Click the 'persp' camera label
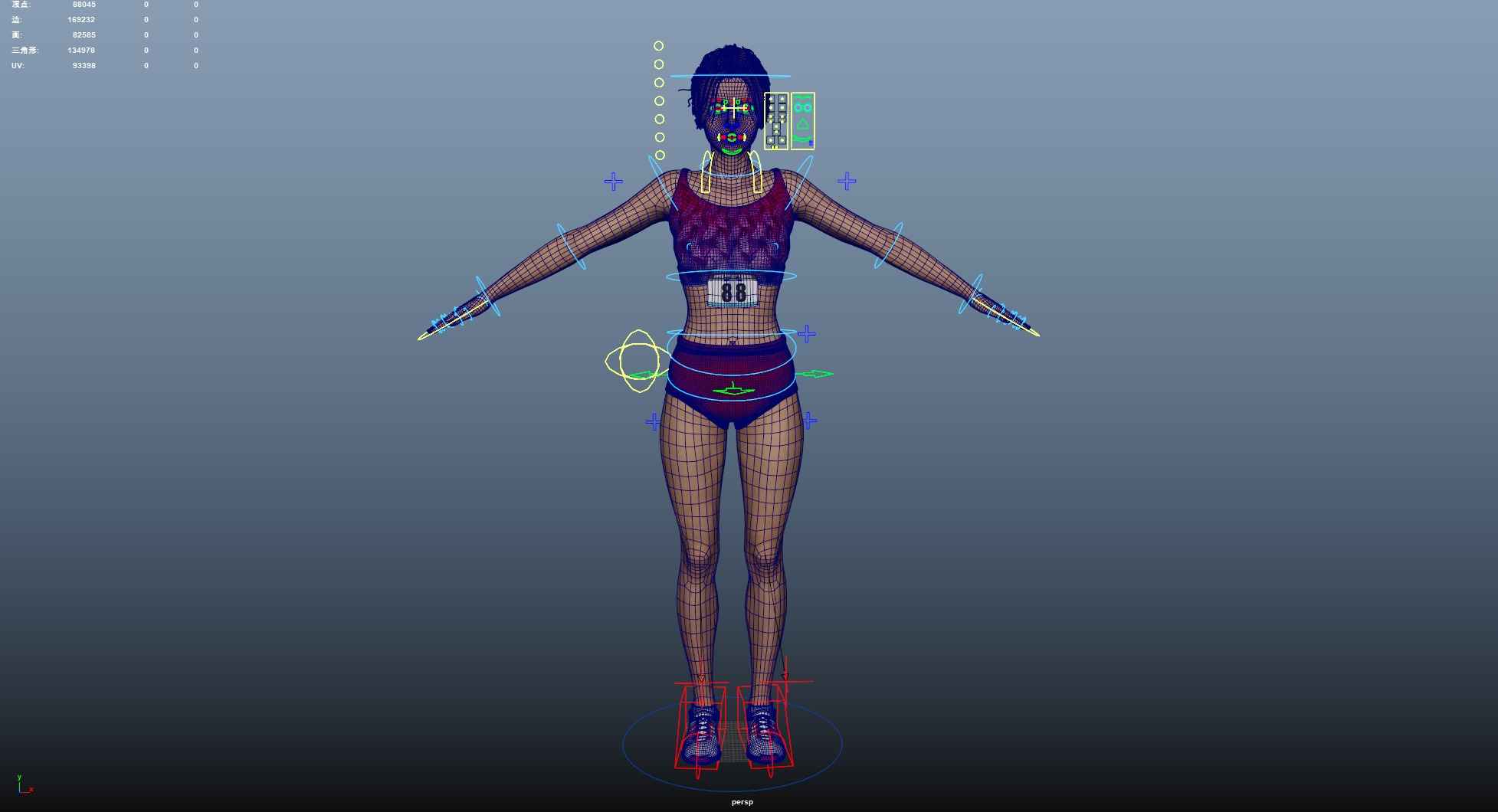1498x812 pixels. point(742,802)
